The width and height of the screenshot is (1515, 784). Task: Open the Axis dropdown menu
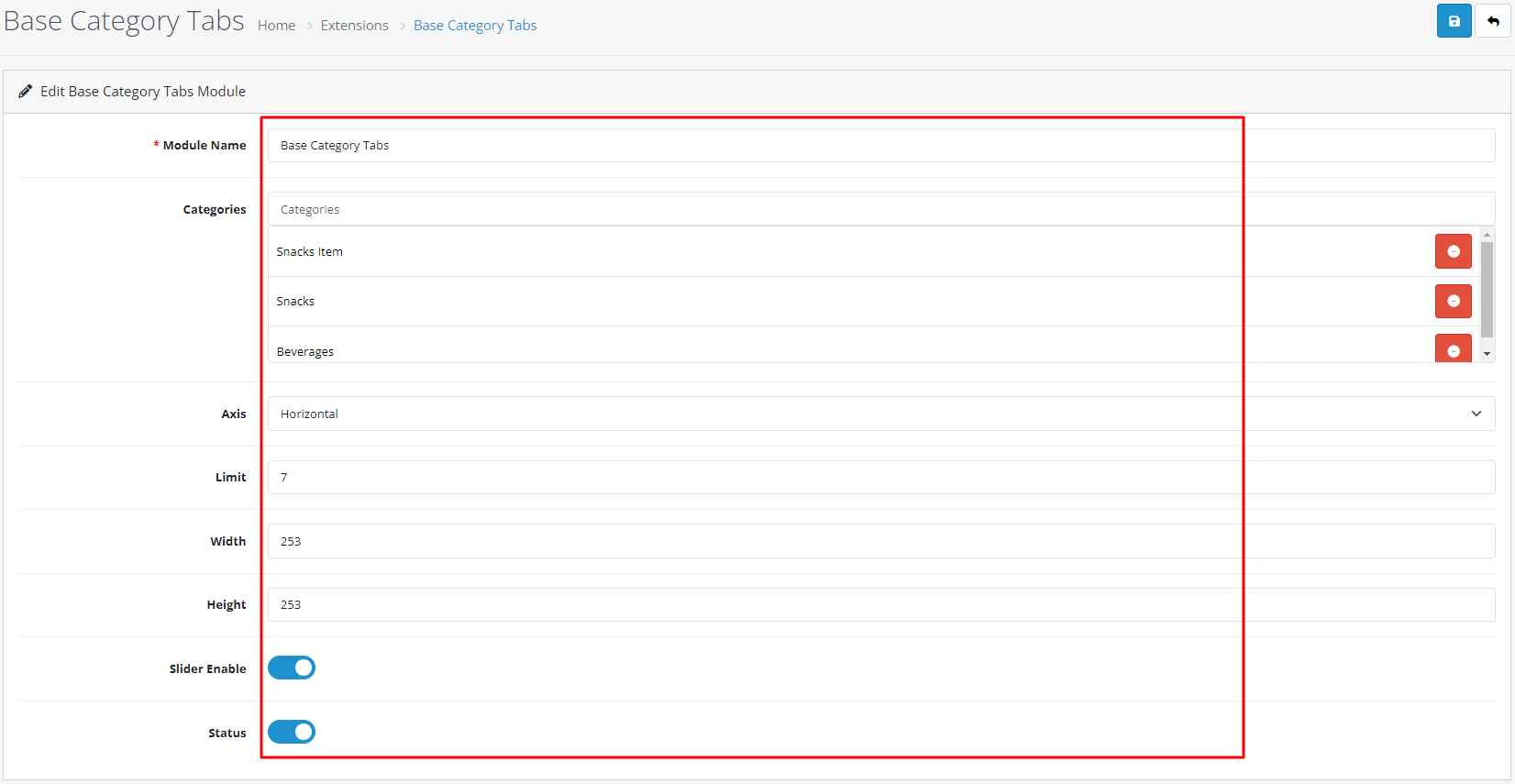tap(880, 414)
